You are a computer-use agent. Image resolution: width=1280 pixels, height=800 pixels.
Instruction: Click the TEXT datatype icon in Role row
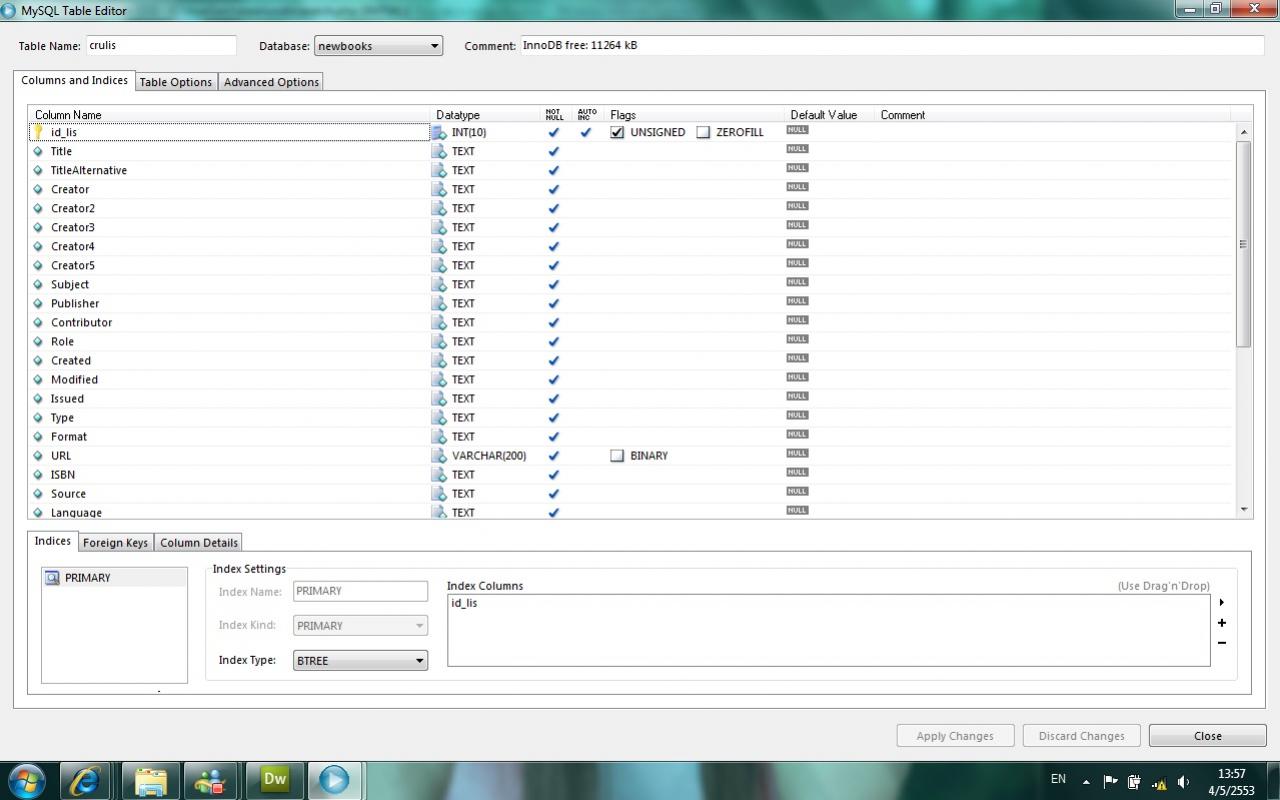[439, 341]
